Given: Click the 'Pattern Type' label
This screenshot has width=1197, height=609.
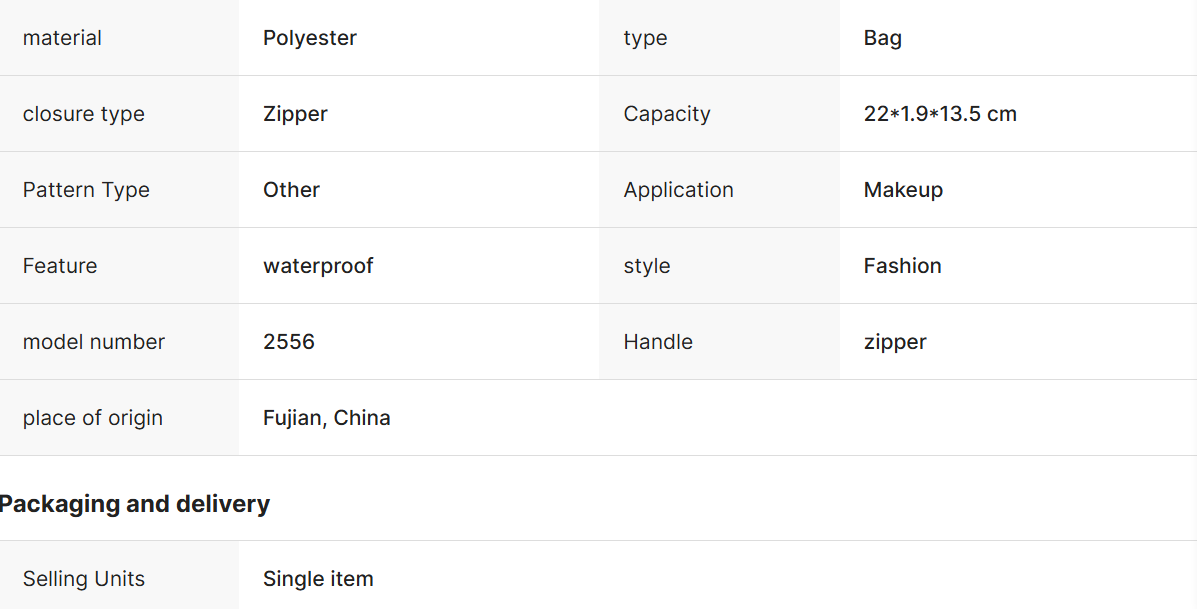Looking at the screenshot, I should 86,190.
